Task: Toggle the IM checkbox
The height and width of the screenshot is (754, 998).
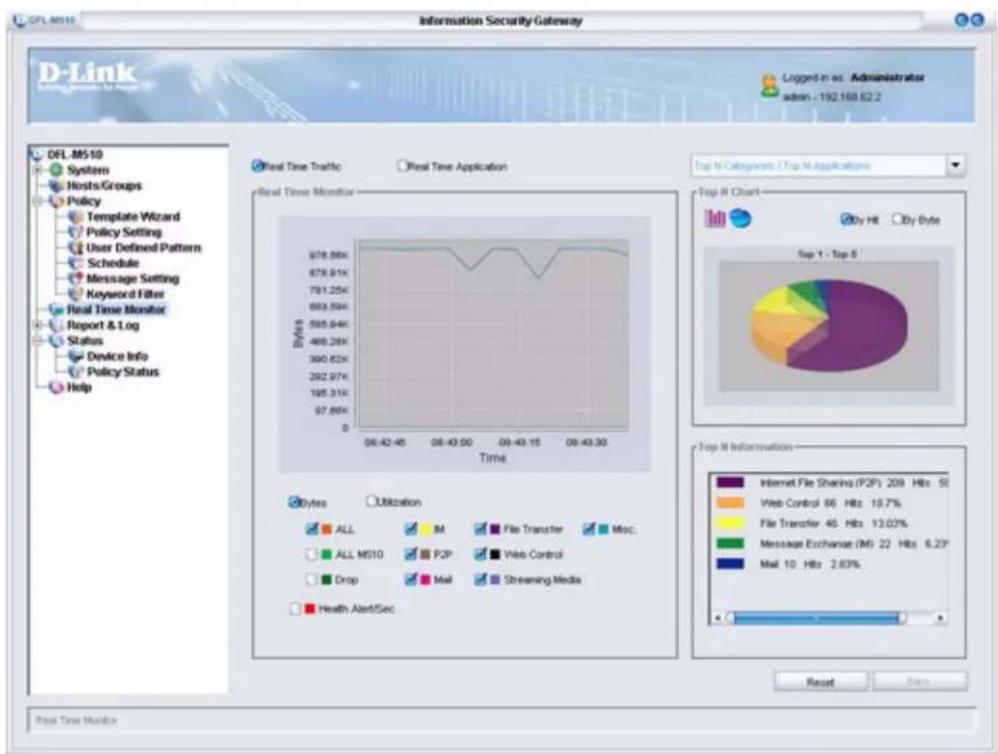Action: click(411, 529)
